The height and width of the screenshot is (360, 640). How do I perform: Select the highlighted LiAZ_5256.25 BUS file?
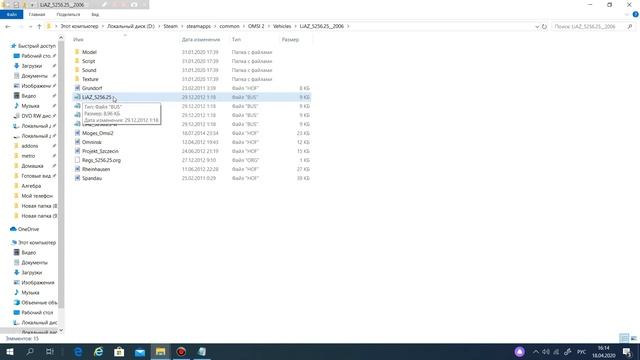click(192, 97)
